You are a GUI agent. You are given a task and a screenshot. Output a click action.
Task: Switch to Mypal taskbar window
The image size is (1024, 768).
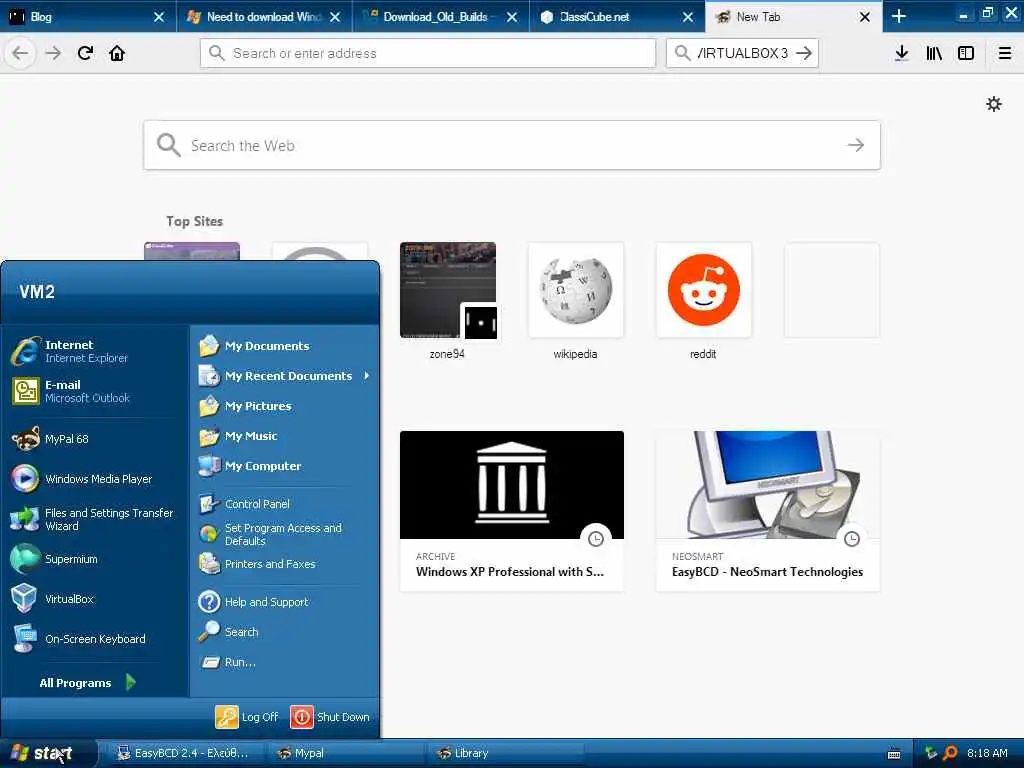coord(345,753)
